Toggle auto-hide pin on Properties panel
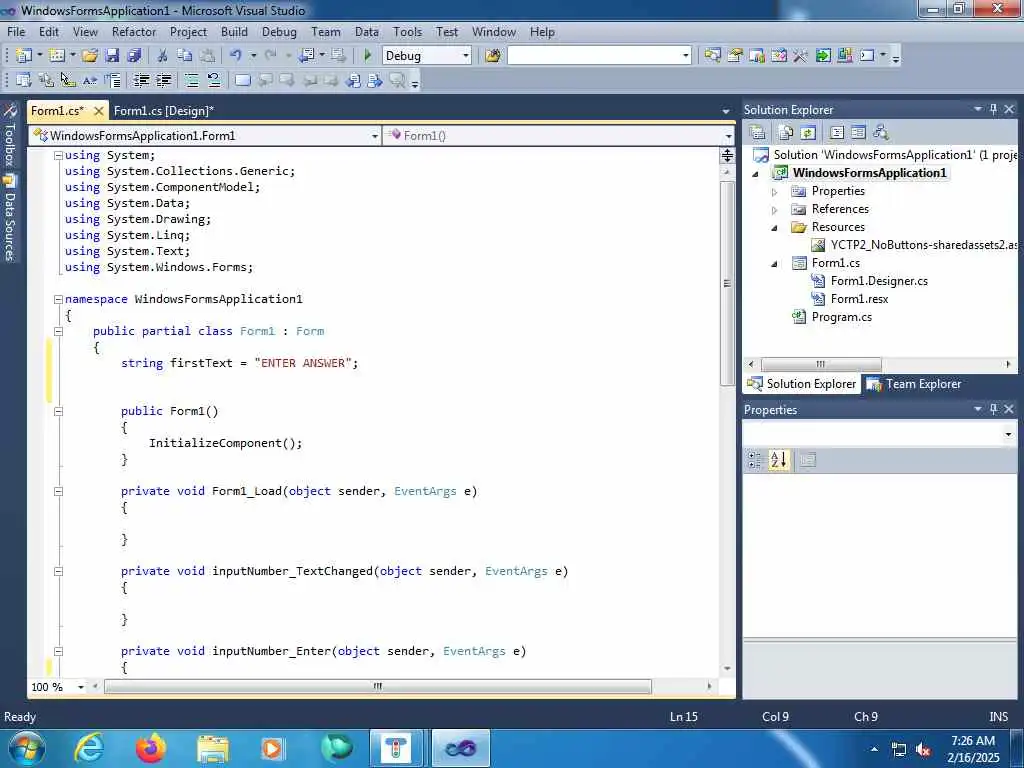This screenshot has height=768, width=1024. [x=993, y=409]
